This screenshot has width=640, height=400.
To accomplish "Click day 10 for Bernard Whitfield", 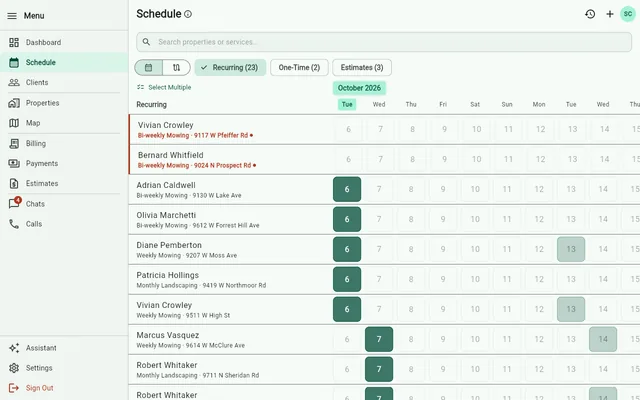I will pyautogui.click(x=476, y=159).
